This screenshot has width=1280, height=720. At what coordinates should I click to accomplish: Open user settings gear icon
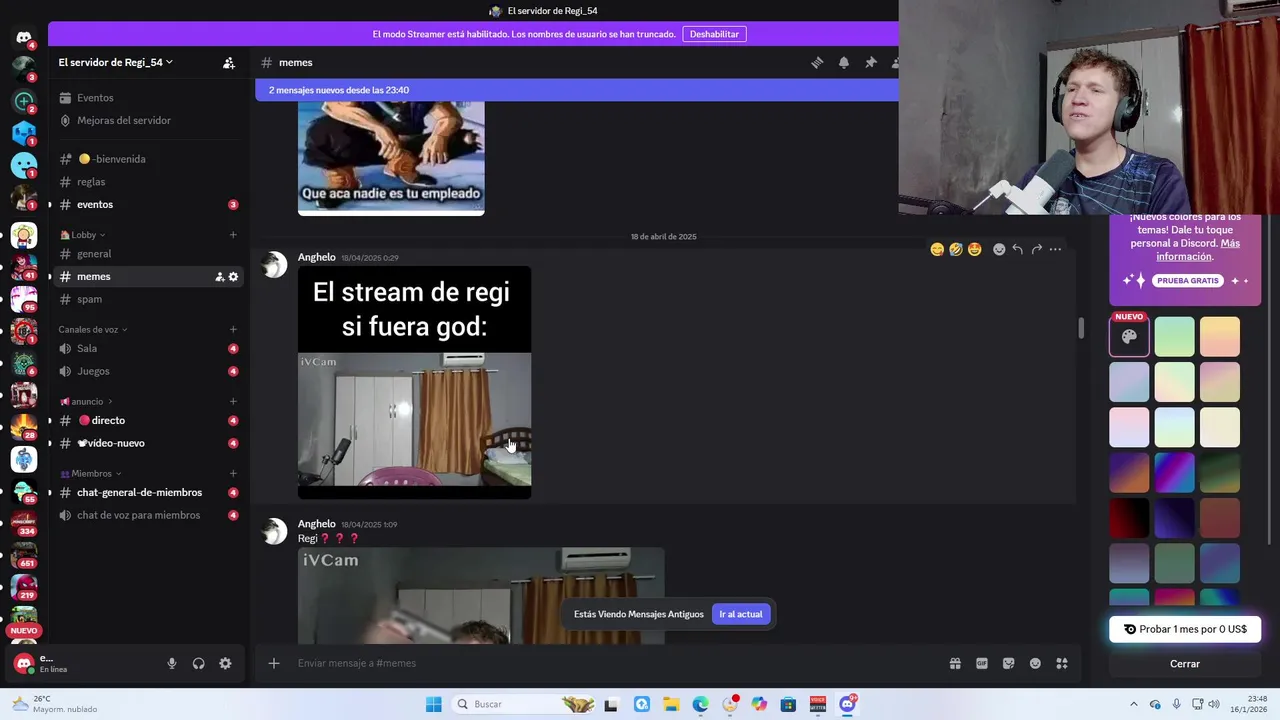coord(225,663)
